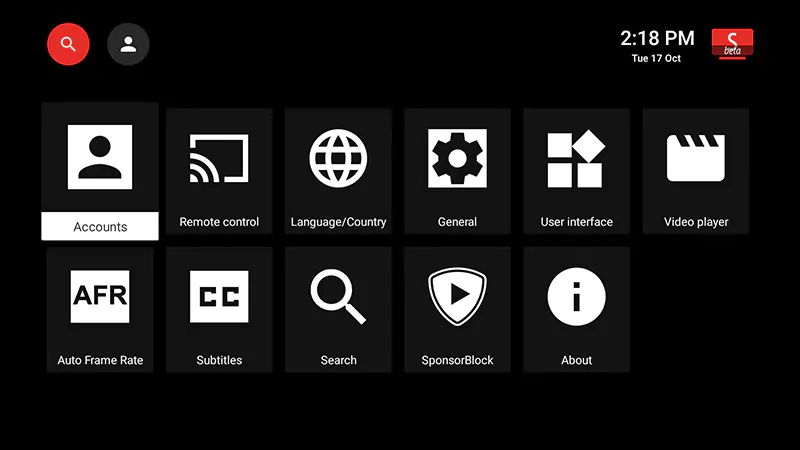Click the 2:18 PM clock
This screenshot has width=800, height=450.
(x=657, y=38)
